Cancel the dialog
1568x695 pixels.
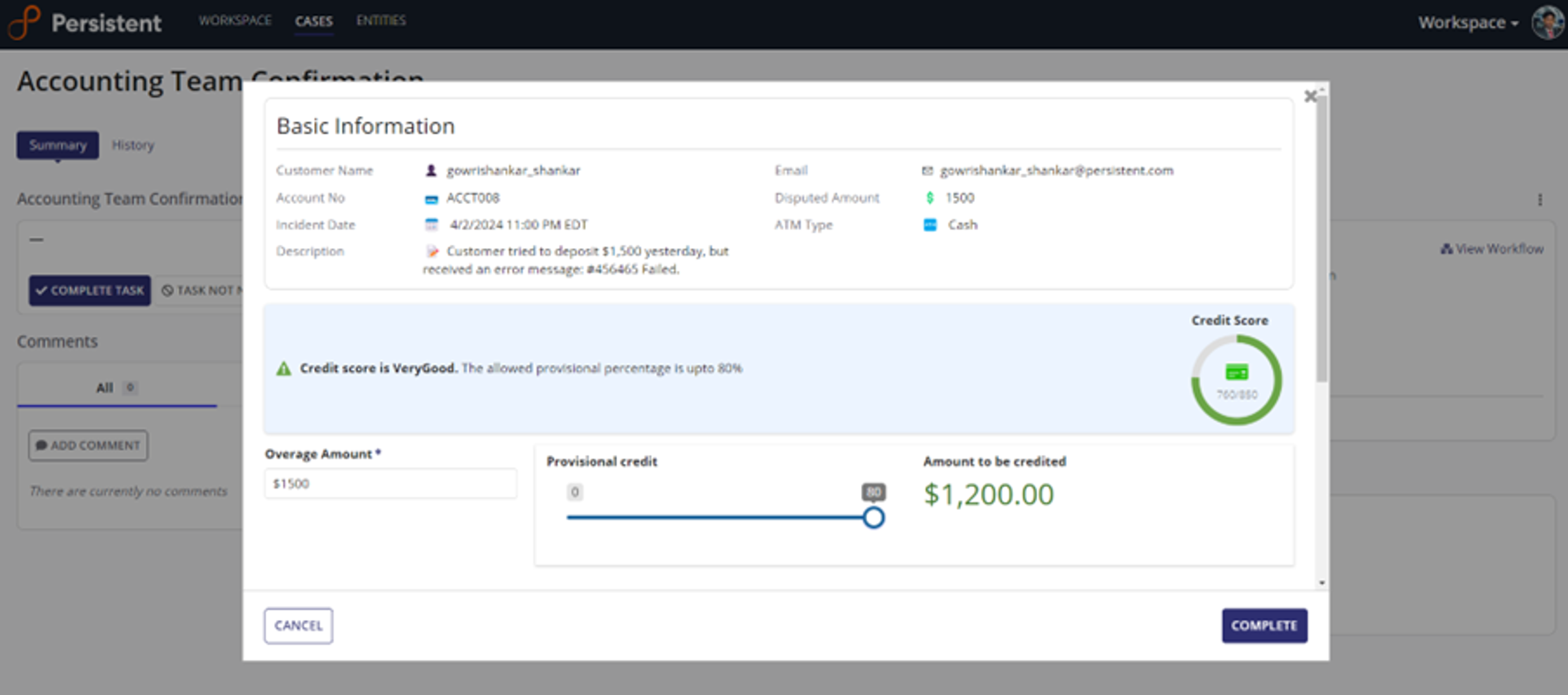[298, 626]
